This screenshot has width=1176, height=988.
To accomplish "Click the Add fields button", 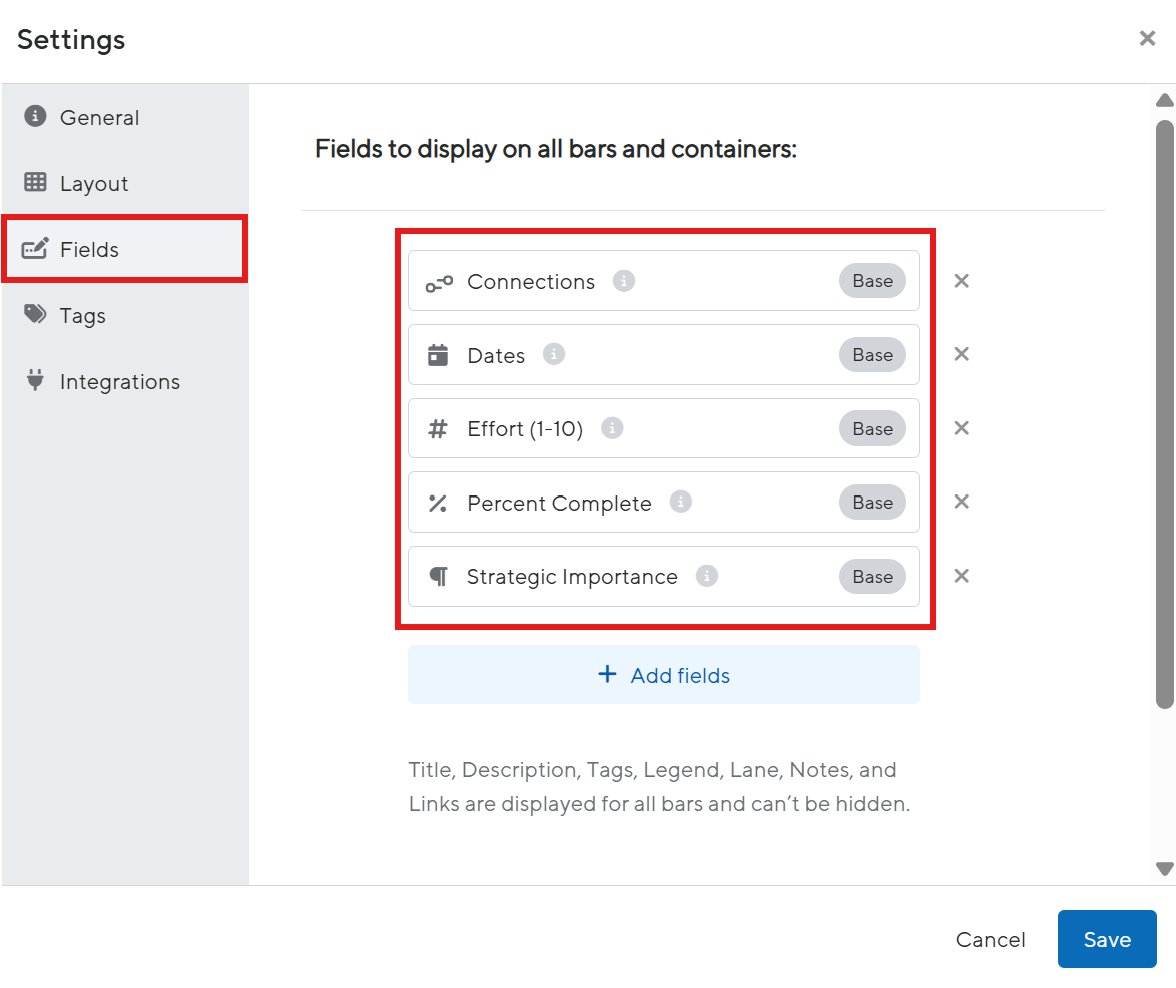I will click(x=663, y=675).
